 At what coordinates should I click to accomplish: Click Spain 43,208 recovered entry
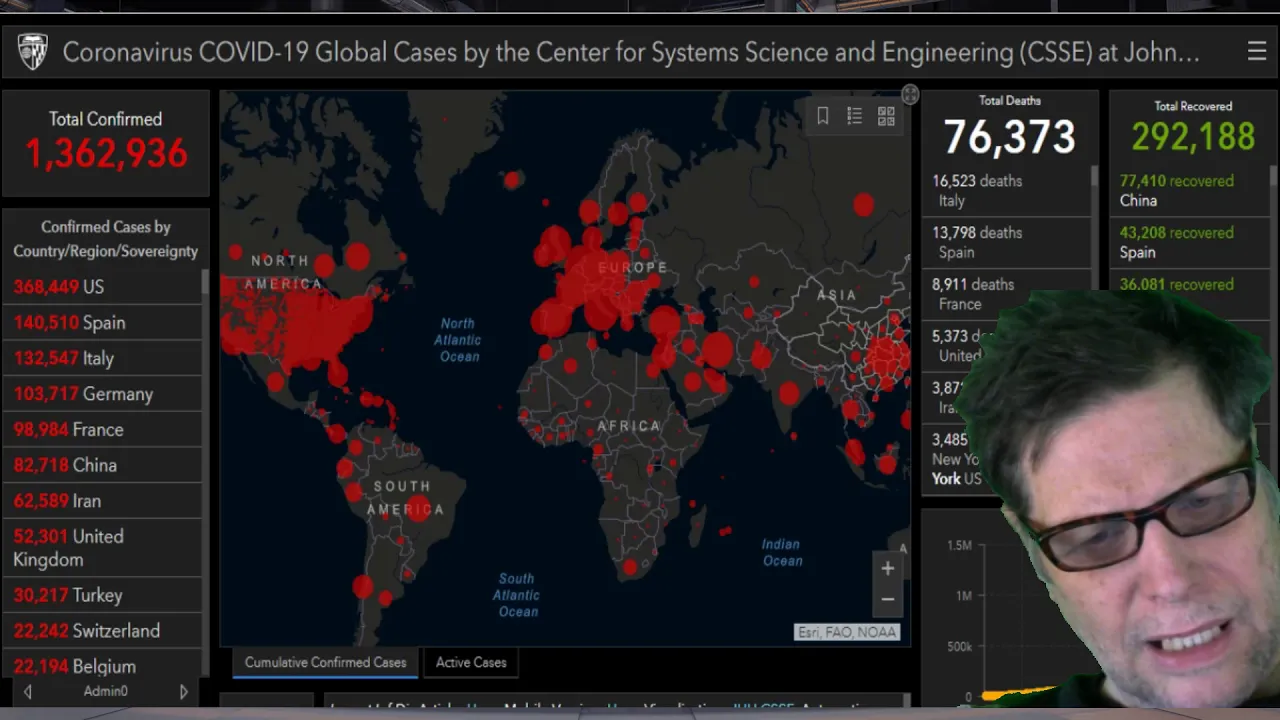tap(1190, 242)
